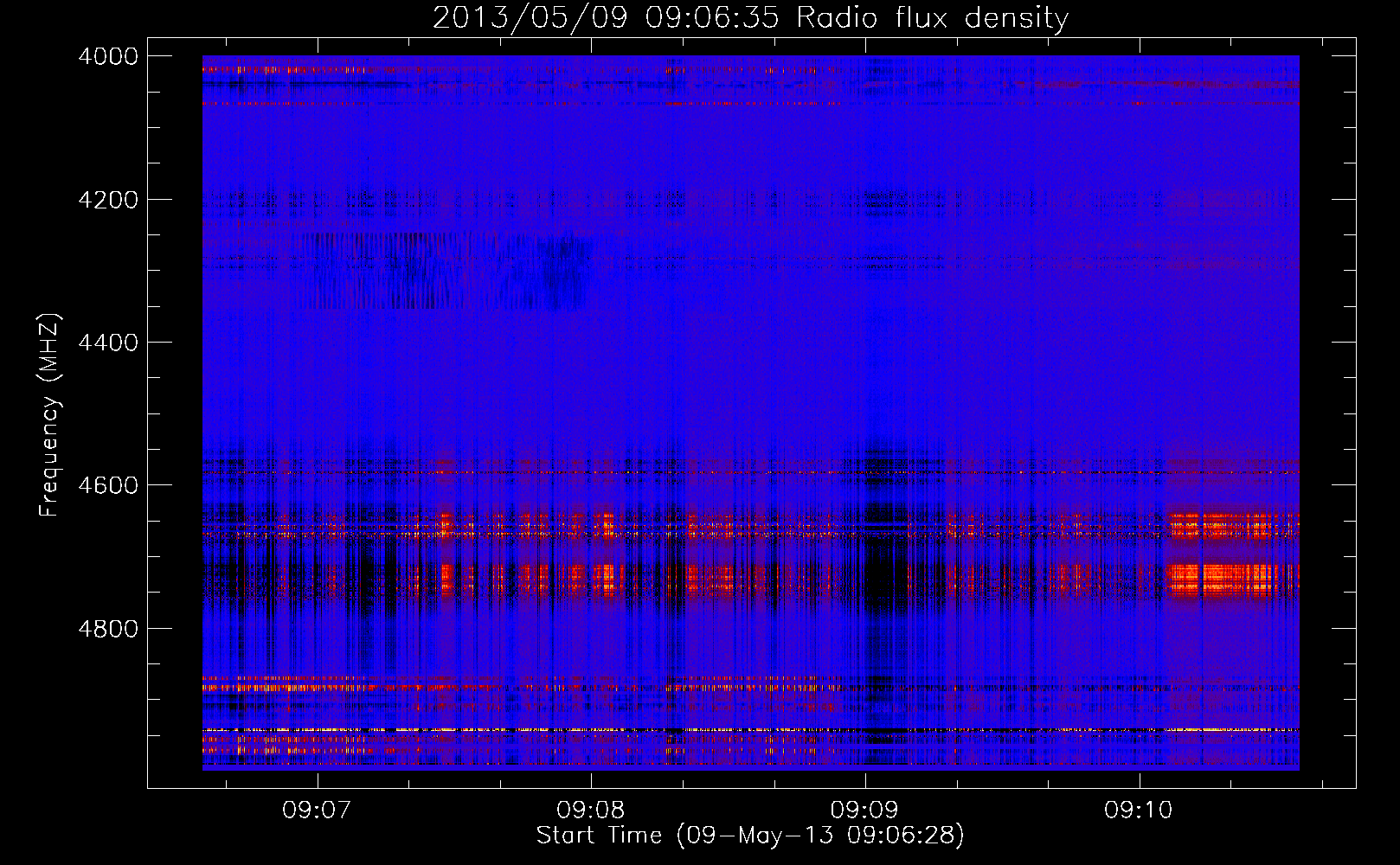Click the 4400 frequency tick label
This screenshot has width=1400, height=865.
tap(108, 343)
